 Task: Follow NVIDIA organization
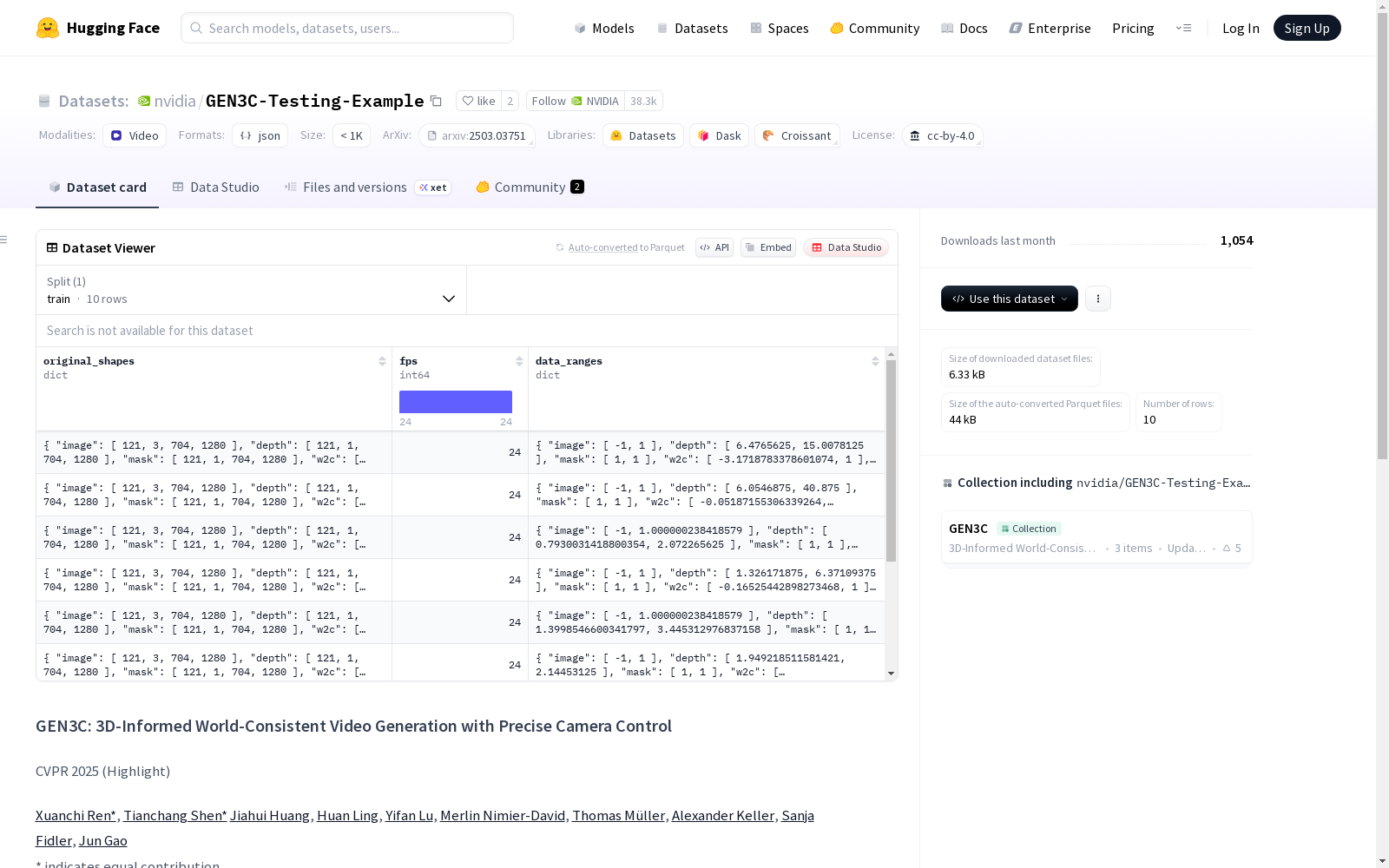(x=575, y=101)
